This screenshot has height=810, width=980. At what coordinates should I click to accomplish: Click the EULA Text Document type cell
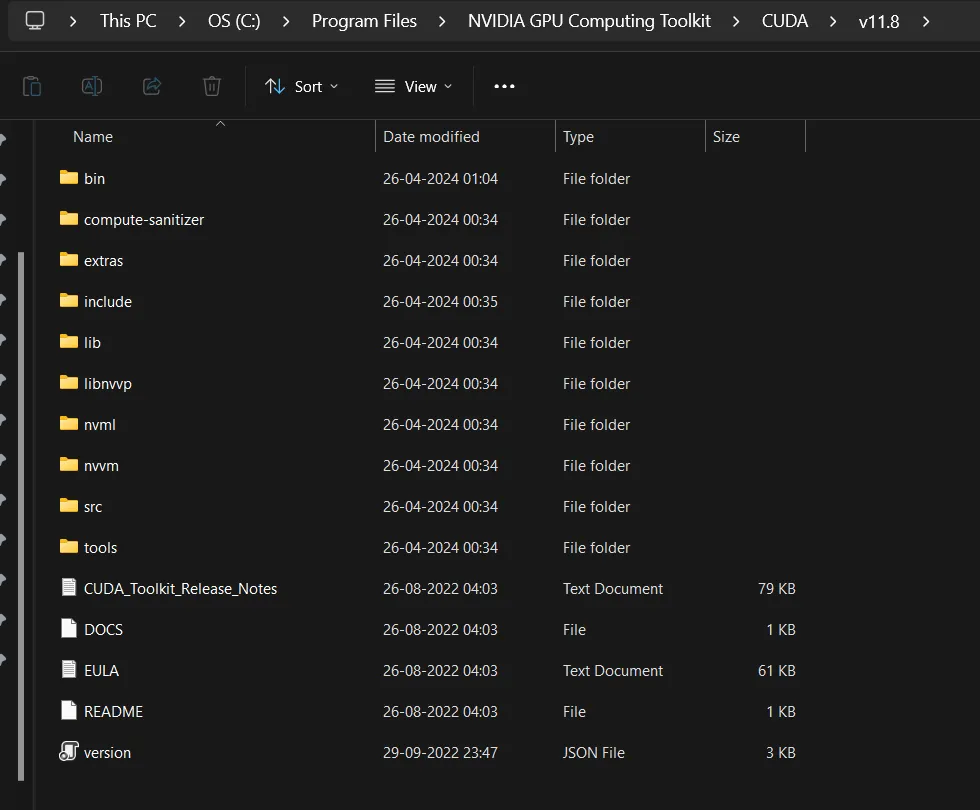click(x=612, y=671)
